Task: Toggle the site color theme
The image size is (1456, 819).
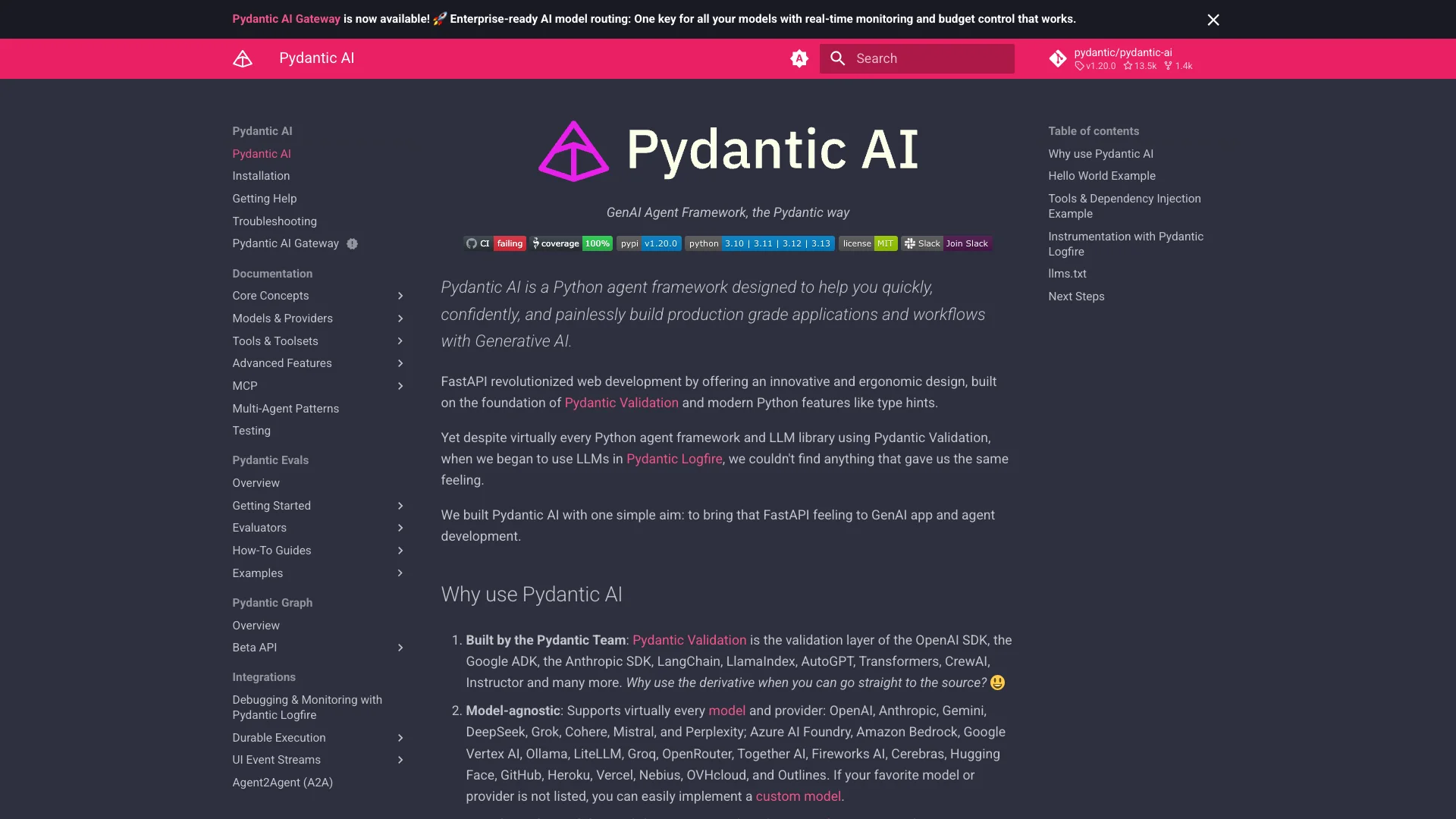Action: pyautogui.click(x=799, y=58)
